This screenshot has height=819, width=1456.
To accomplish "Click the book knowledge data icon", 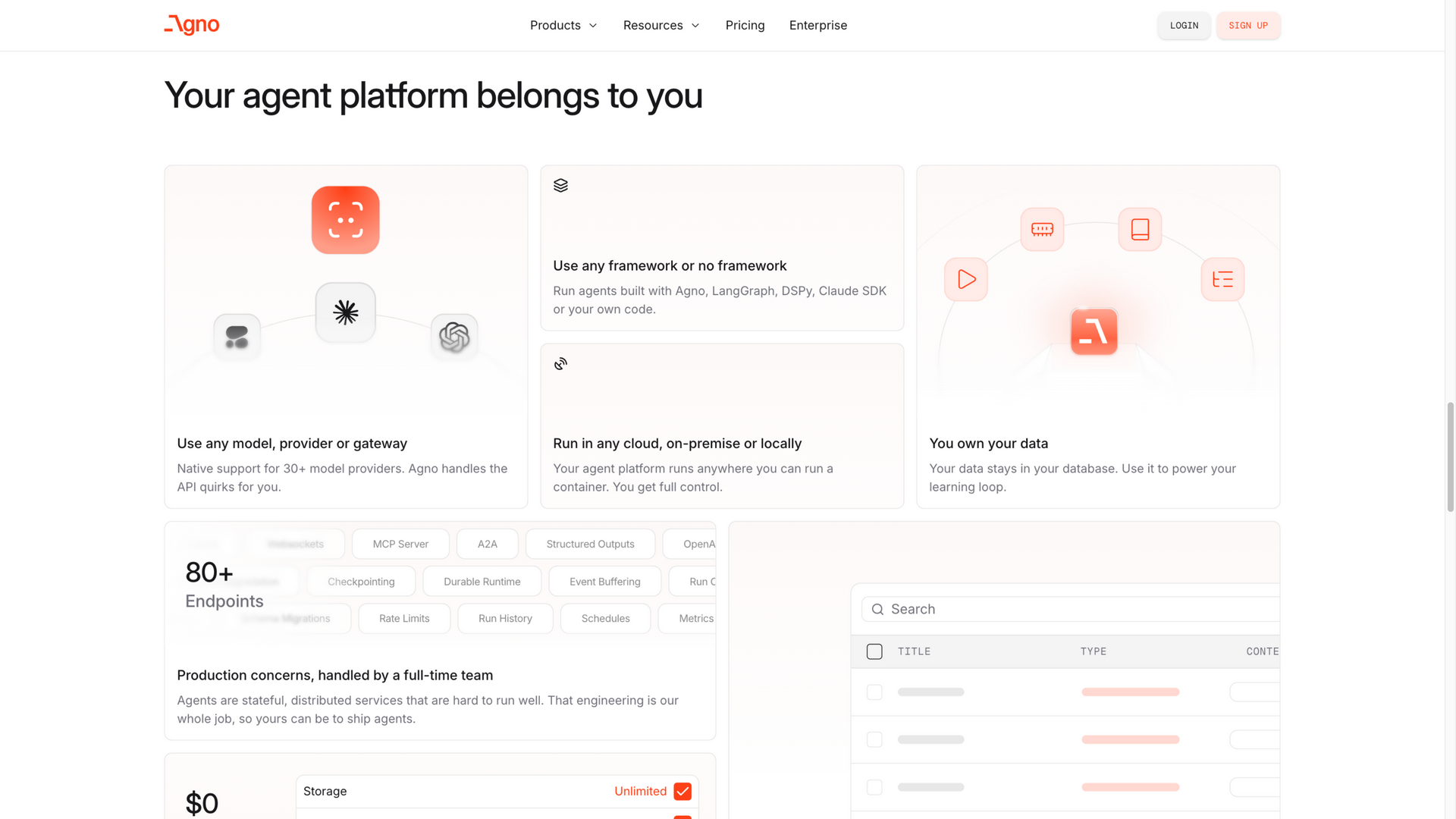I will coord(1140,229).
